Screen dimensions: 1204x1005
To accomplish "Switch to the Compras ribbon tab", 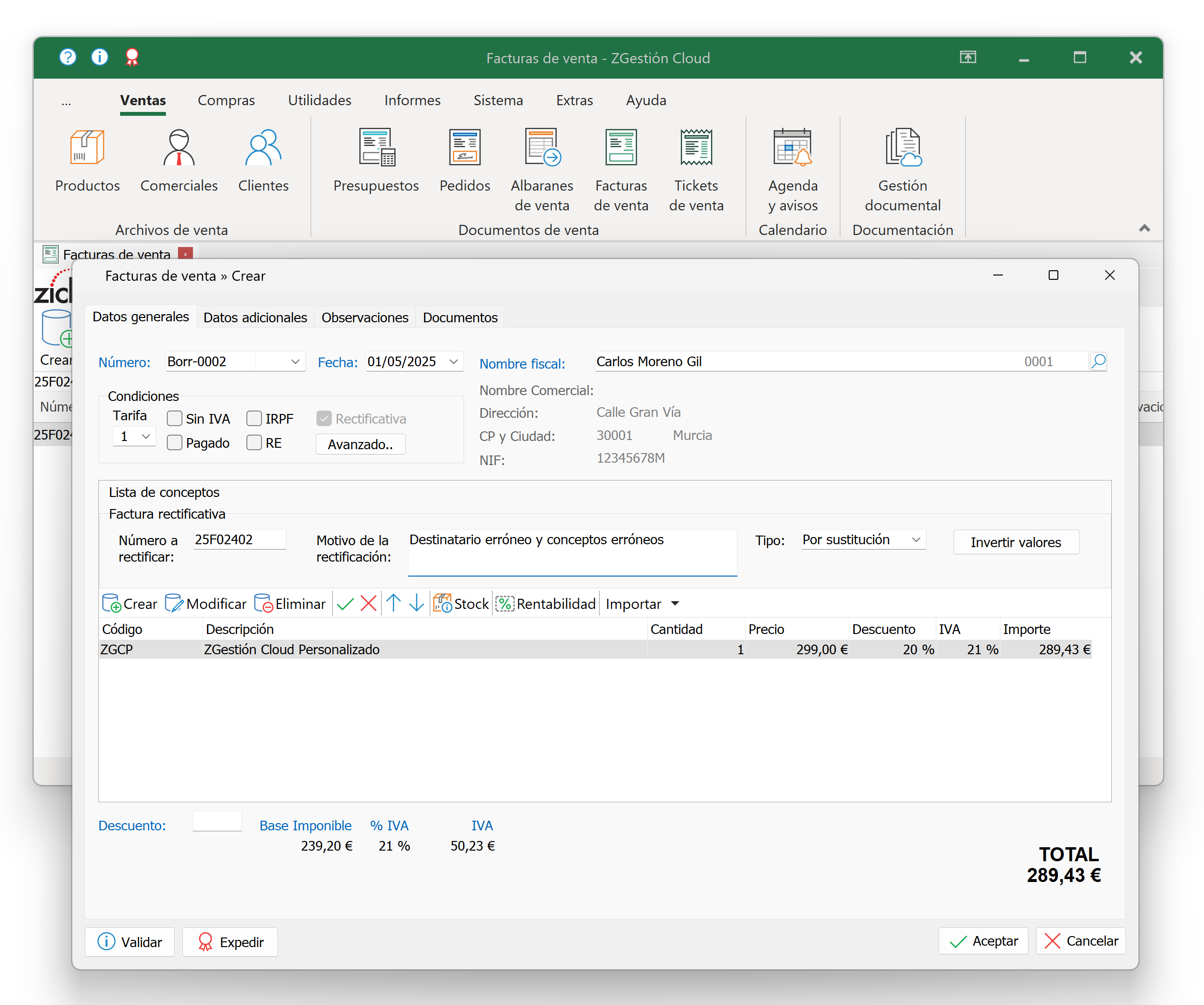I will (226, 100).
